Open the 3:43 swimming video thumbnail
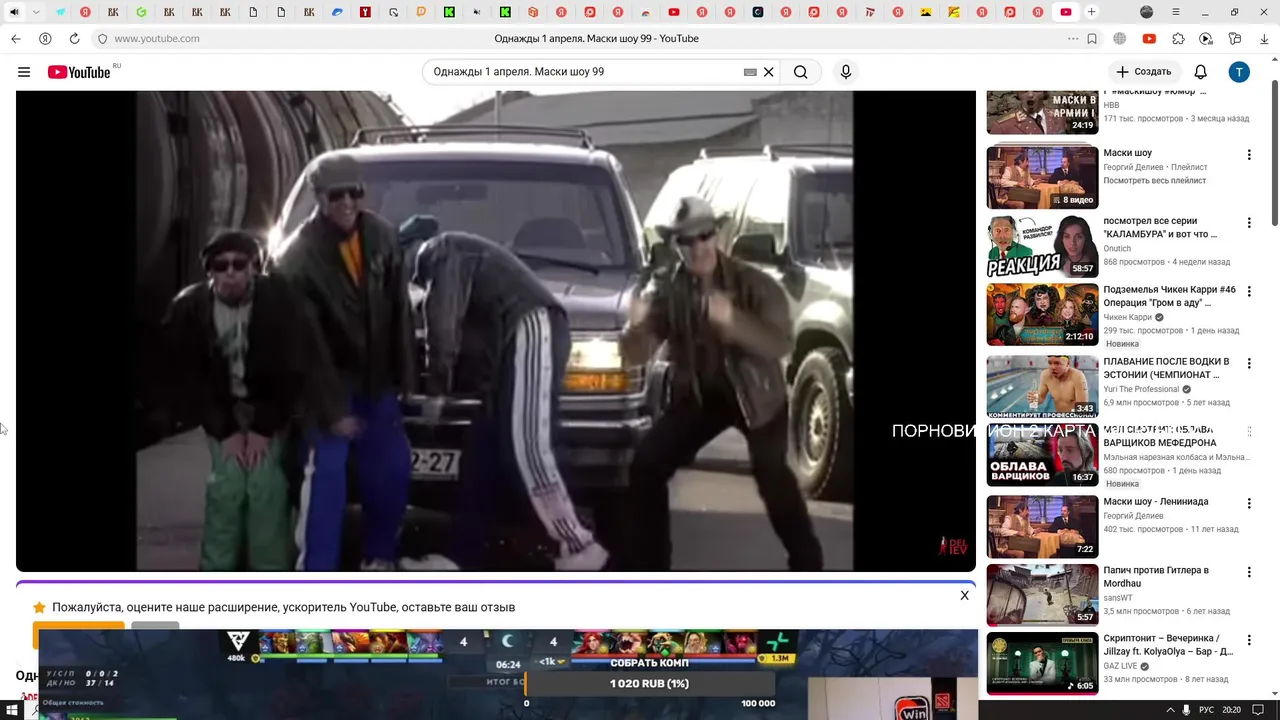Viewport: 1280px width, 720px height. pyautogui.click(x=1042, y=386)
